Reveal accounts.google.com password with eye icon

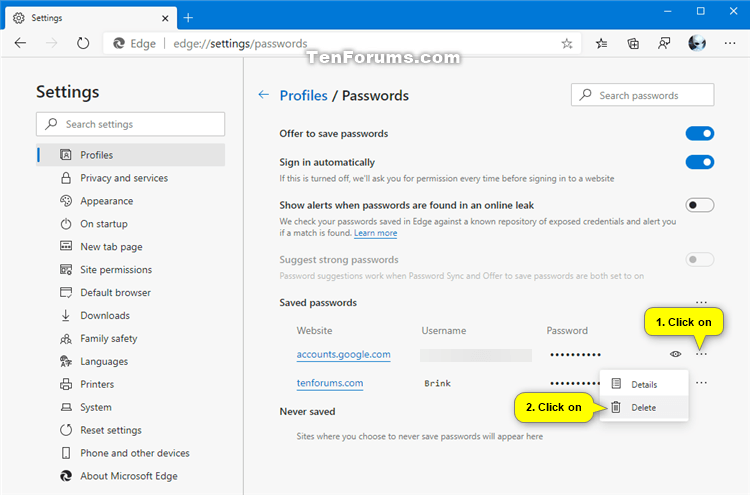tap(676, 354)
